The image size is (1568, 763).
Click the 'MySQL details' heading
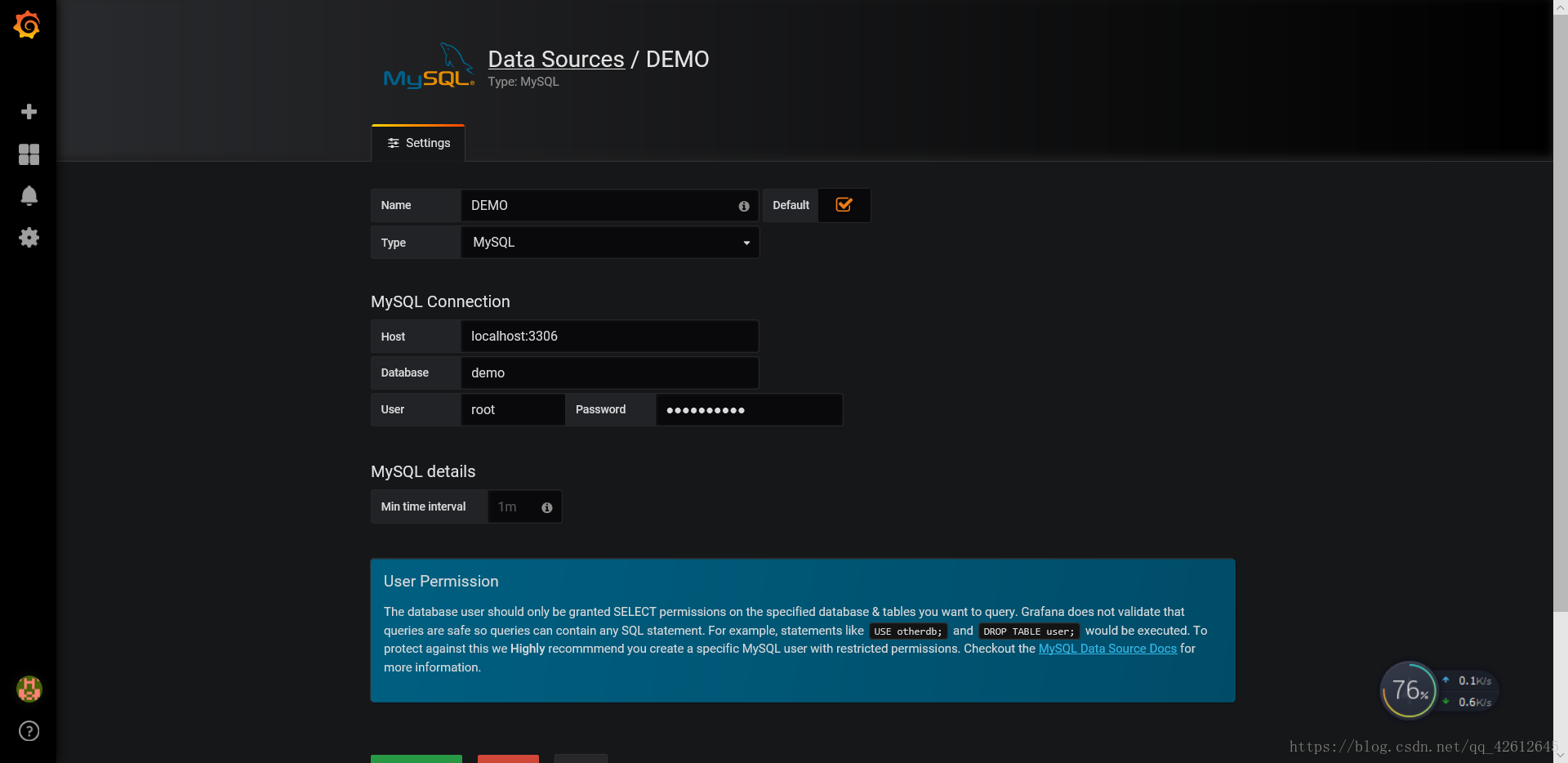(x=423, y=471)
